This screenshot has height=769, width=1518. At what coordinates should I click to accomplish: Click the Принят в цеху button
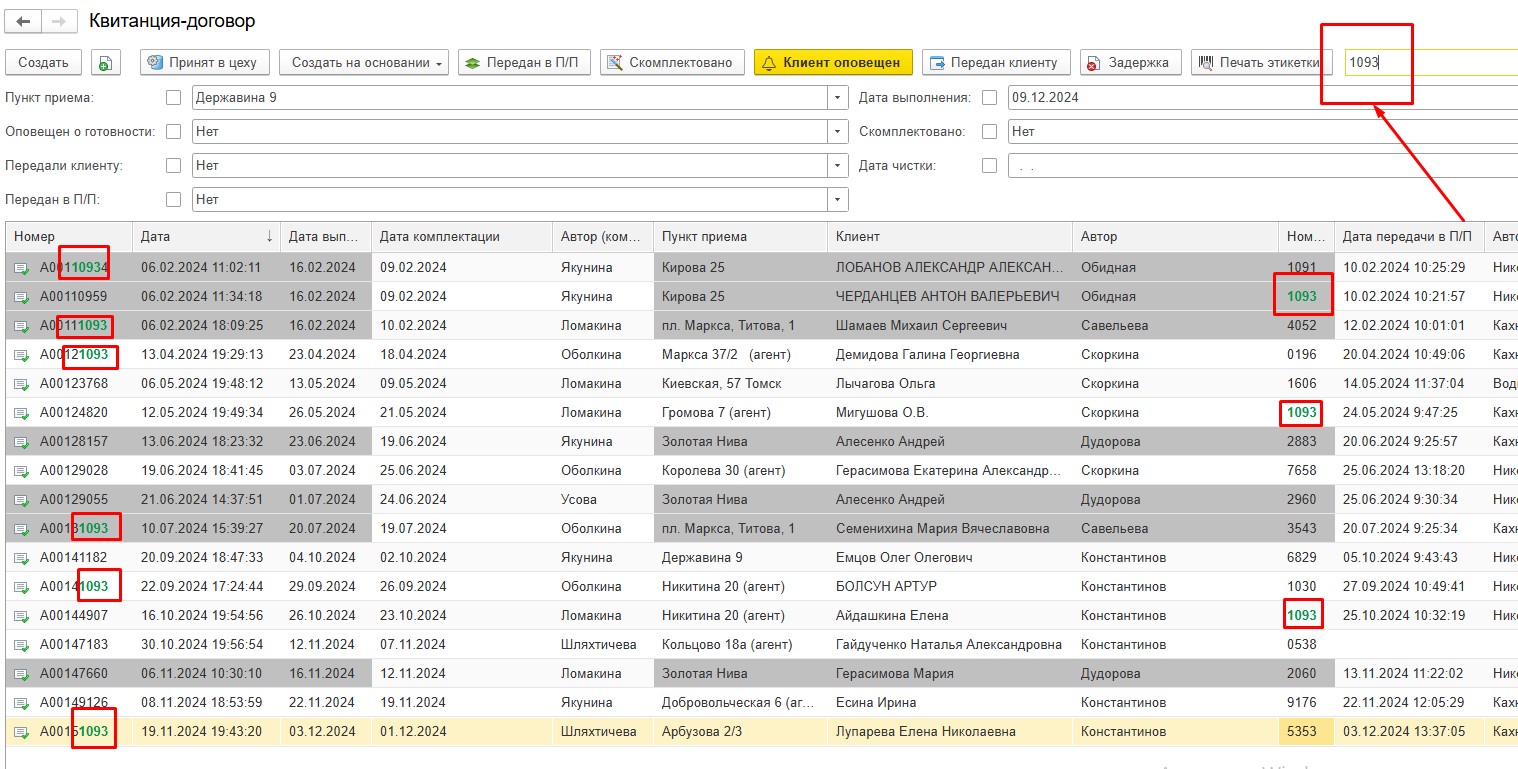[205, 62]
